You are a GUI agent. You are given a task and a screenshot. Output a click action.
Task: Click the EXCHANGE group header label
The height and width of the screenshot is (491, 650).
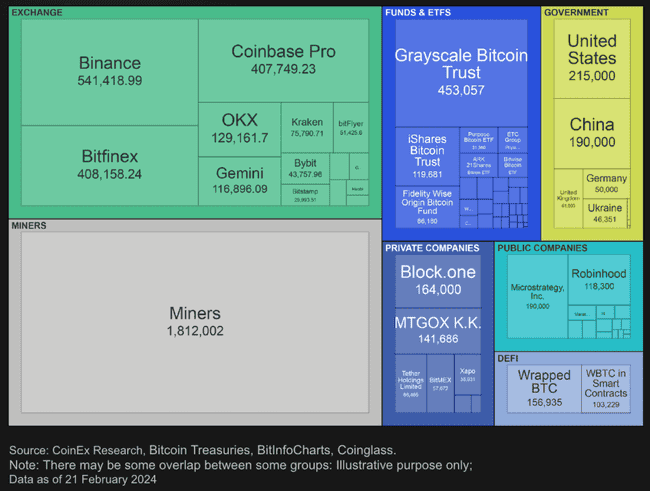click(x=37, y=12)
